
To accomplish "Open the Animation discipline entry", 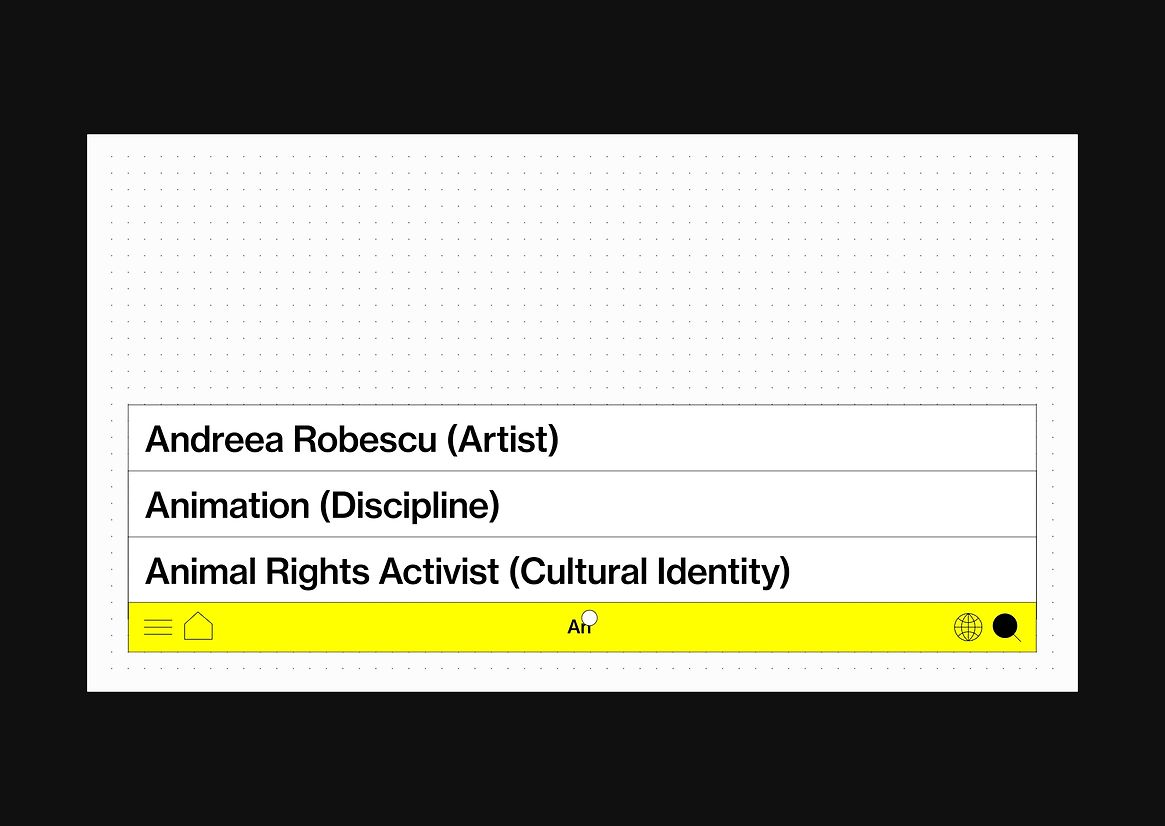I will (322, 506).
